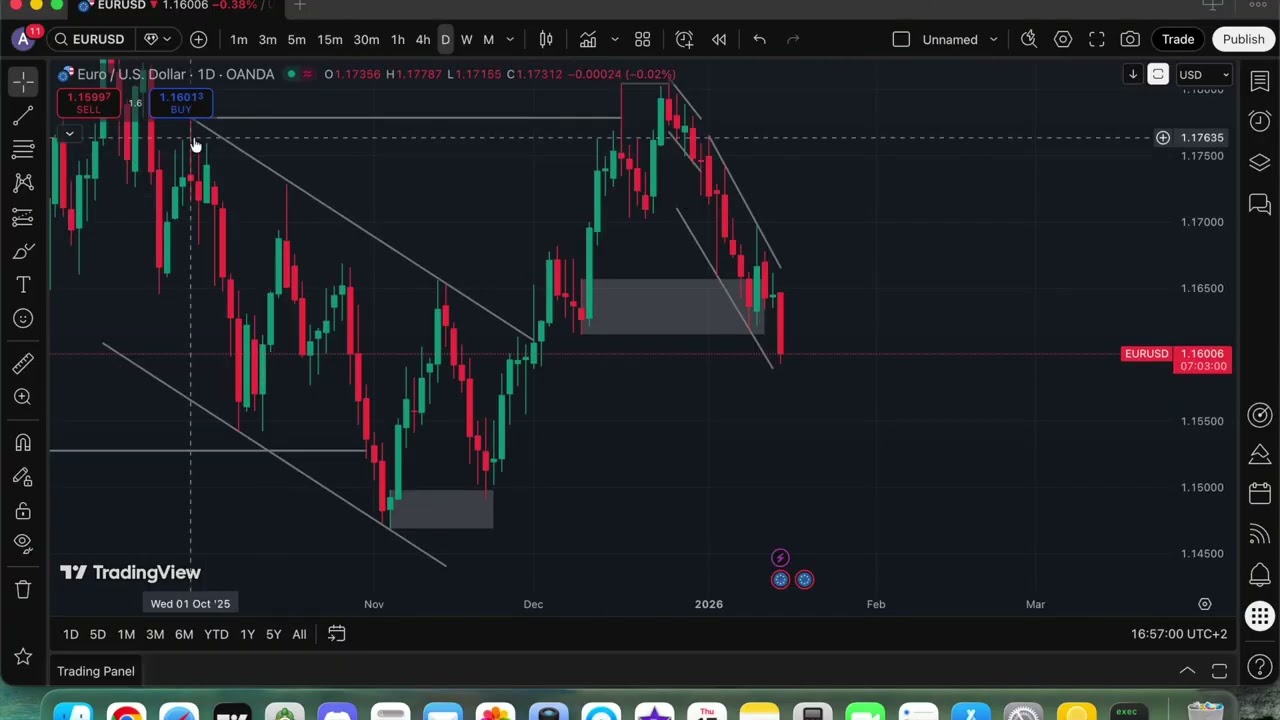
Task: Add symbol with compare plus button
Action: pyautogui.click(x=198, y=39)
